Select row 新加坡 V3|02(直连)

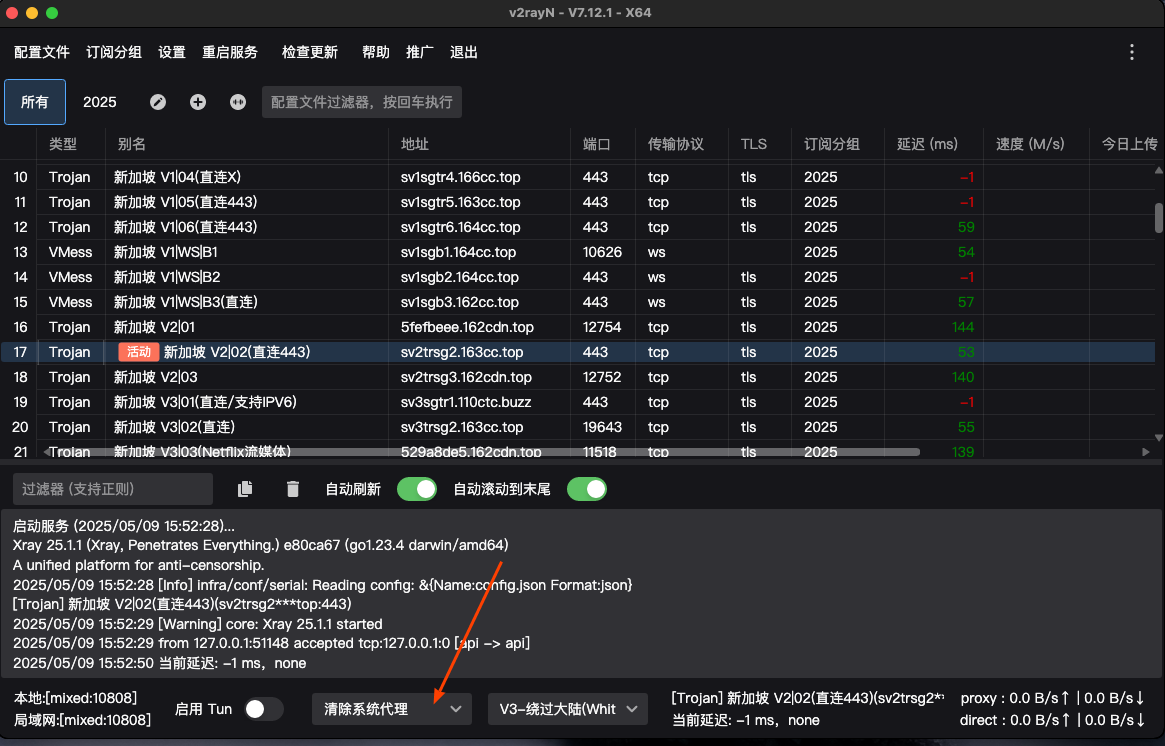[x=577, y=426]
